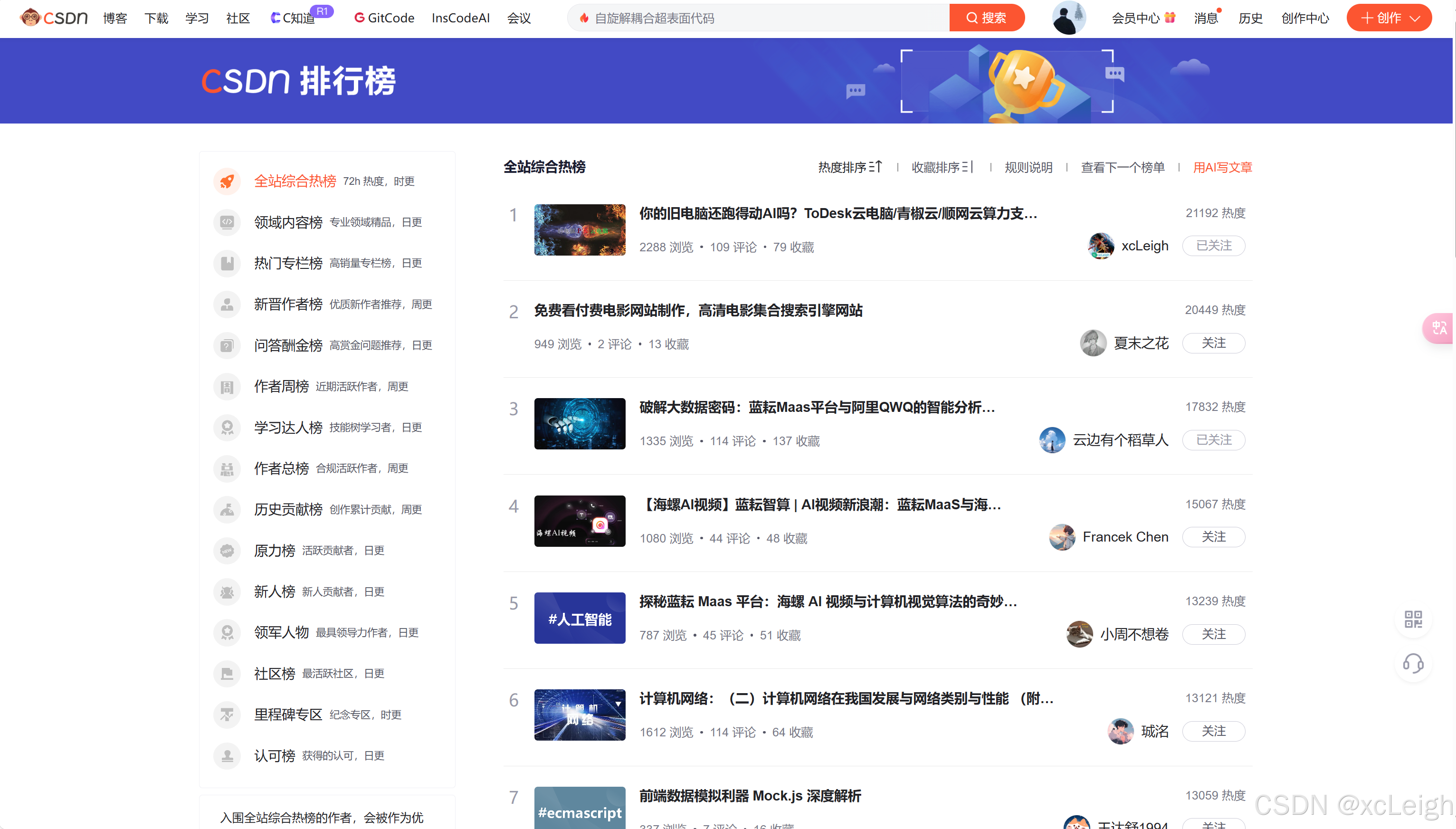Open C知道 in top navigation

coord(293,18)
